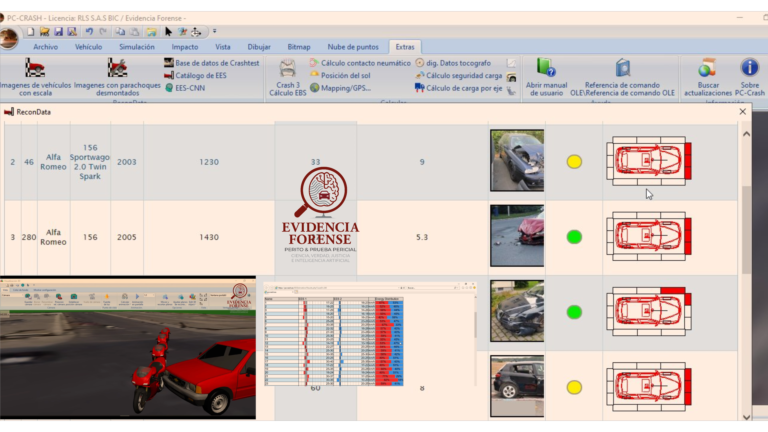This screenshot has height=432, width=768.
Task: Launch the EES-CNN tool
Action: point(190,88)
